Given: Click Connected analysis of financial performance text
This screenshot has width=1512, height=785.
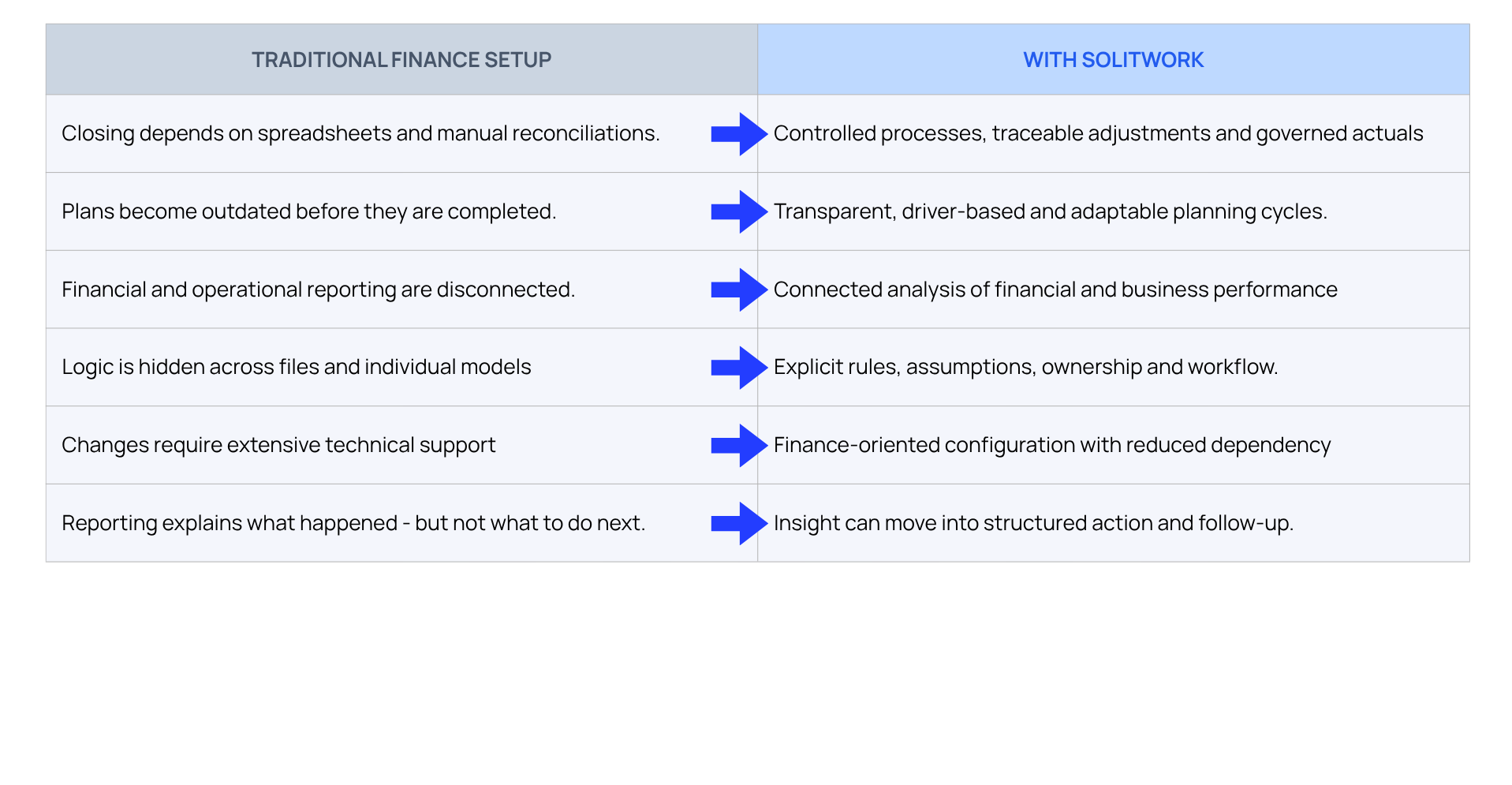Looking at the screenshot, I should point(1055,290).
